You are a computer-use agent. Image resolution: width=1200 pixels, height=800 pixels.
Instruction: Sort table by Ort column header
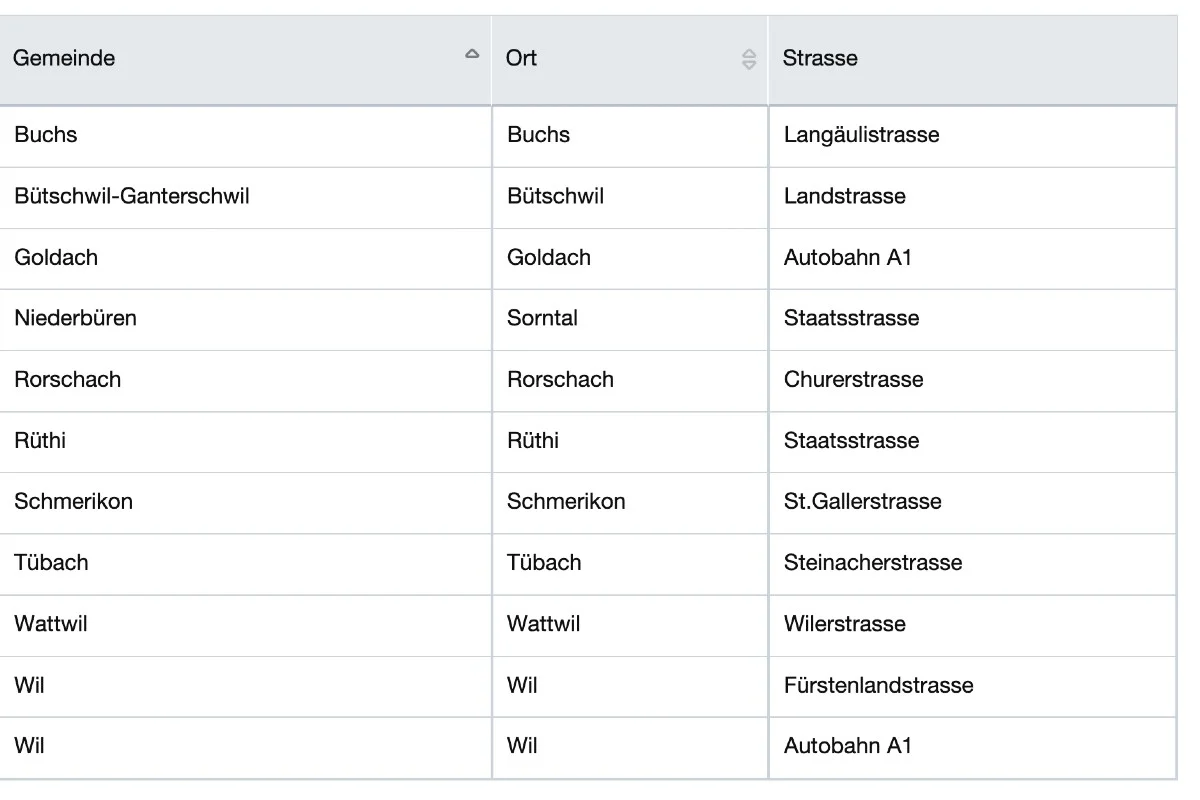[630, 59]
